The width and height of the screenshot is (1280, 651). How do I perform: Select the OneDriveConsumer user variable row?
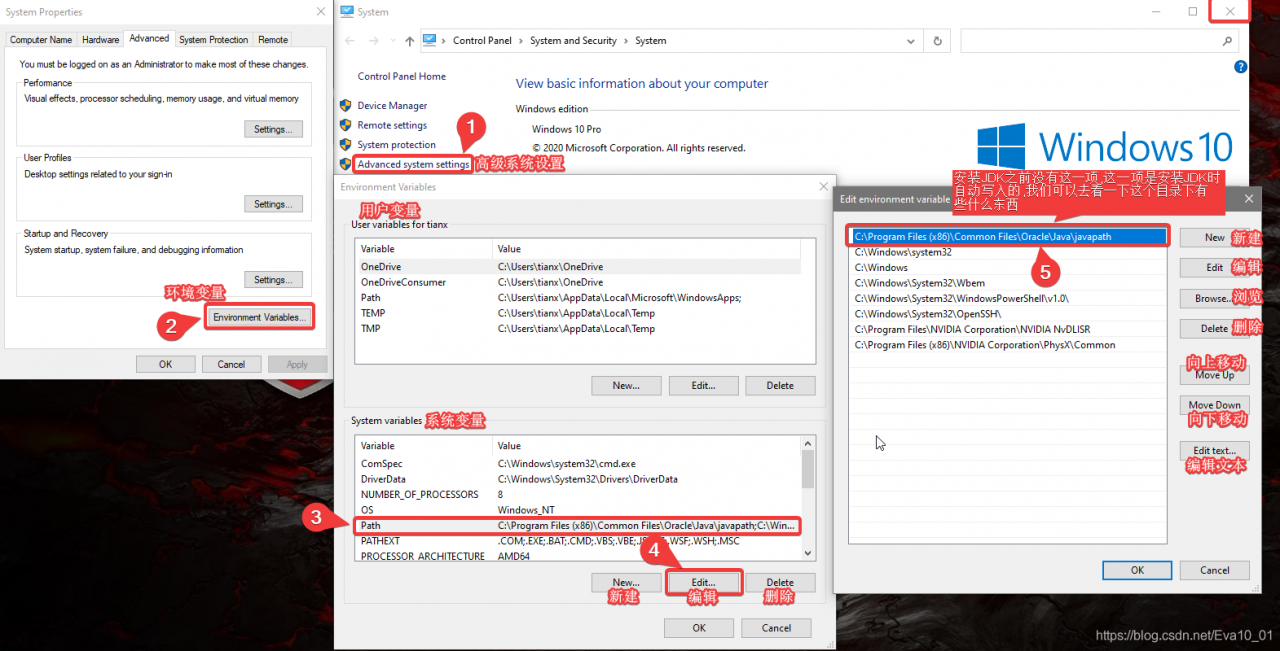coord(578,282)
